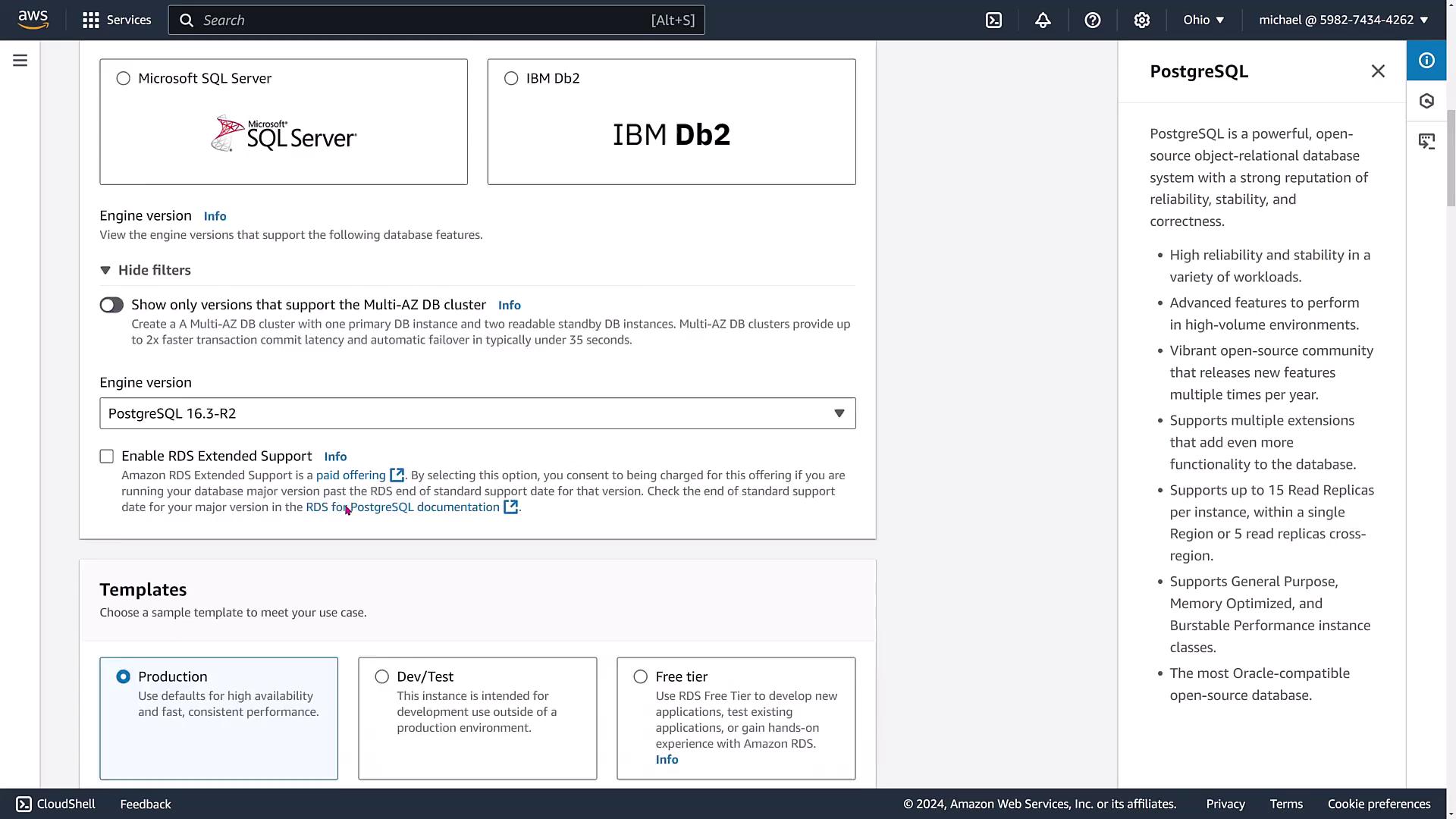
Task: Open the help question mark icon
Action: pyautogui.click(x=1092, y=20)
